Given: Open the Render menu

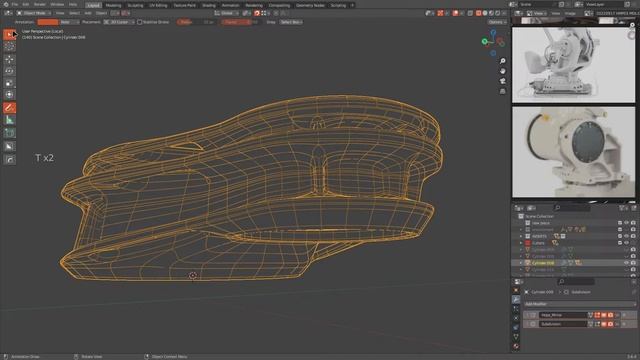Looking at the screenshot, I should pyautogui.click(x=40, y=4).
